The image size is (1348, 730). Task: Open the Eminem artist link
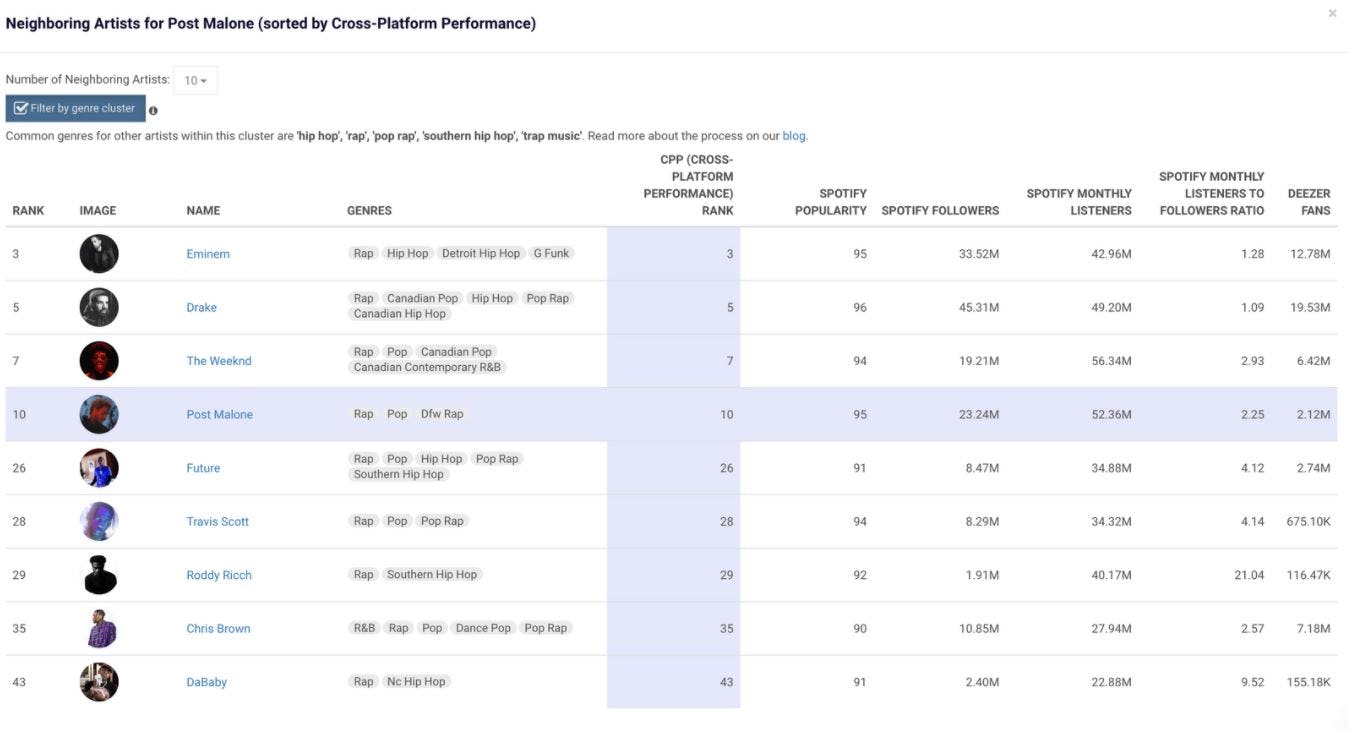point(208,254)
